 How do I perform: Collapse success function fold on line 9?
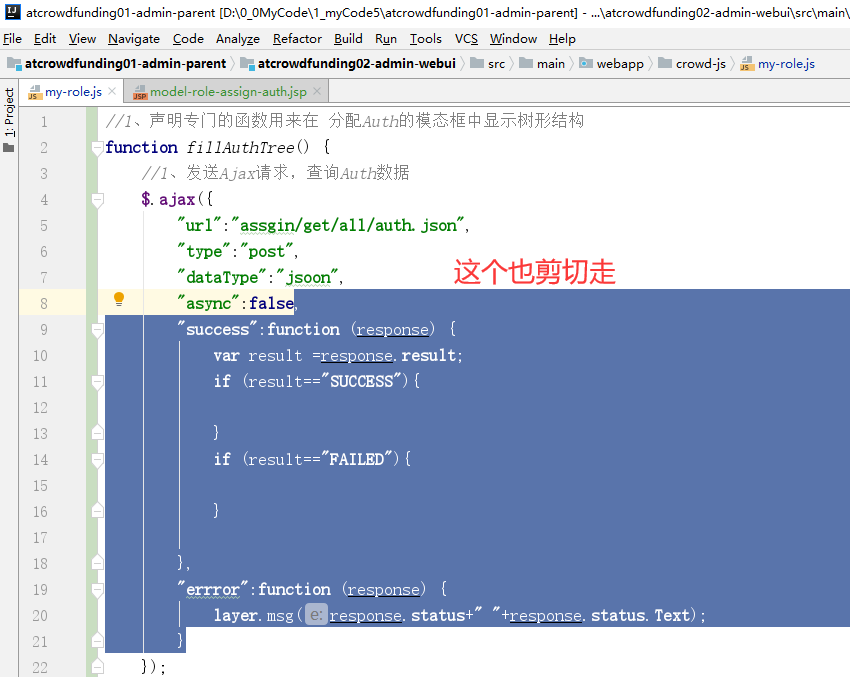[x=98, y=330]
